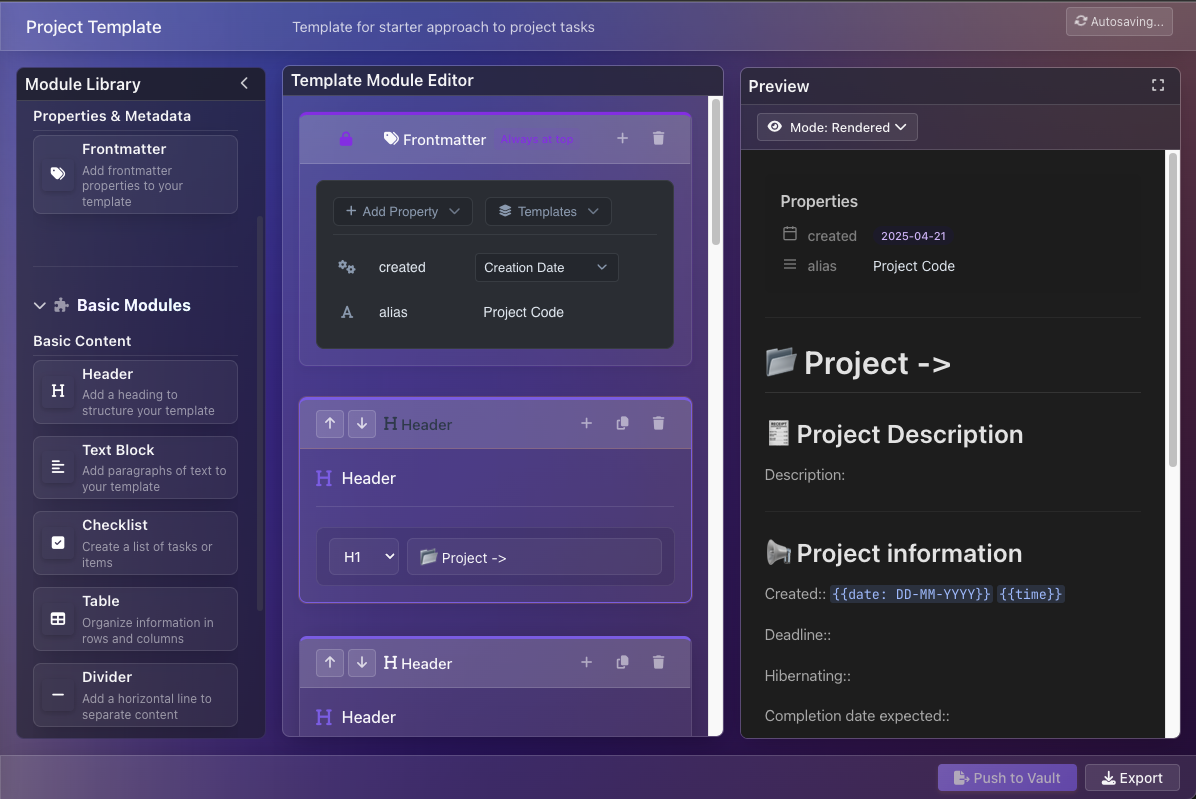
Task: Select the Divider module in the Module Library
Action: [135, 694]
